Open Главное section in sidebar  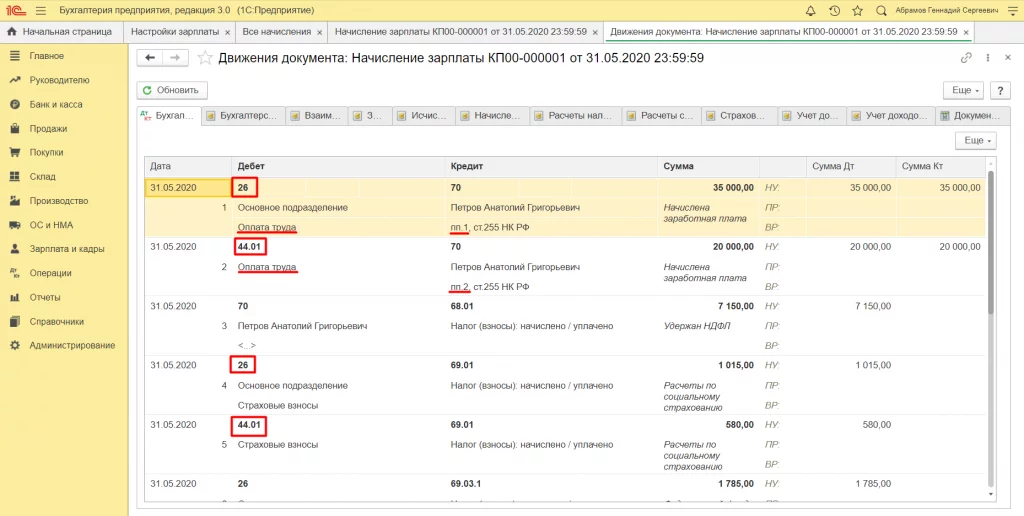[x=46, y=56]
